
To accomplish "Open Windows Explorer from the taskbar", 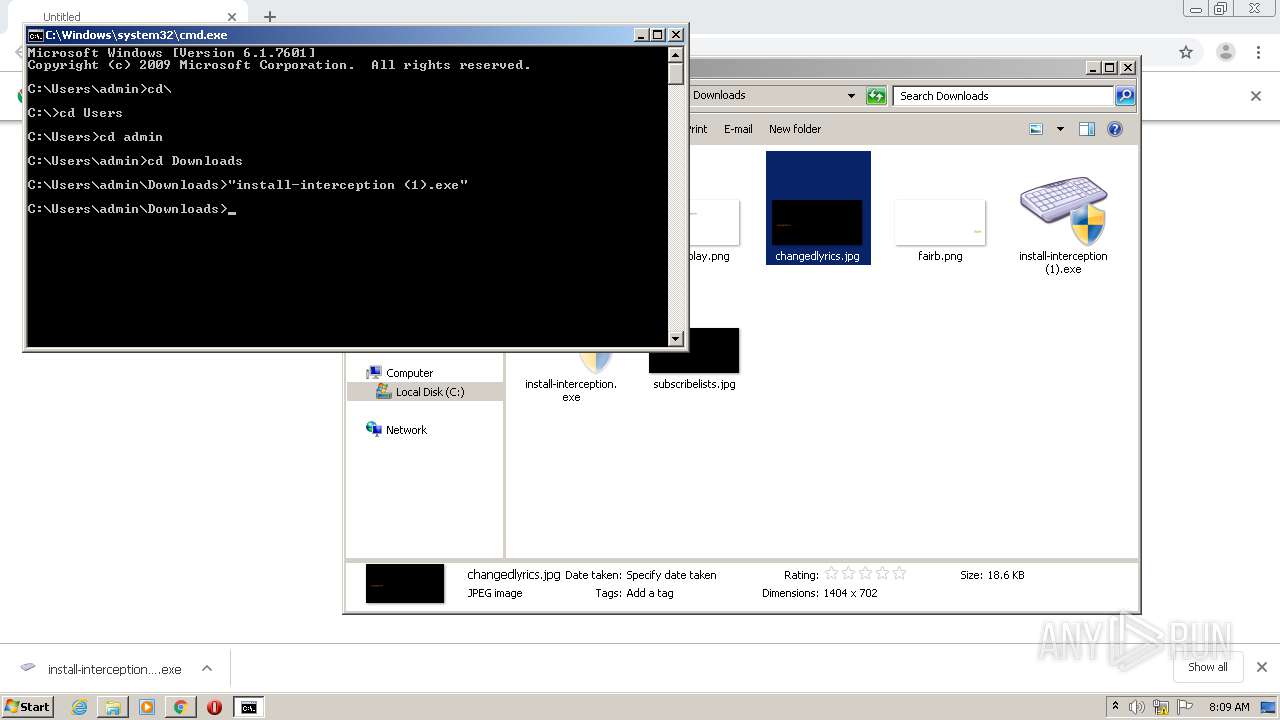I will (x=113, y=707).
